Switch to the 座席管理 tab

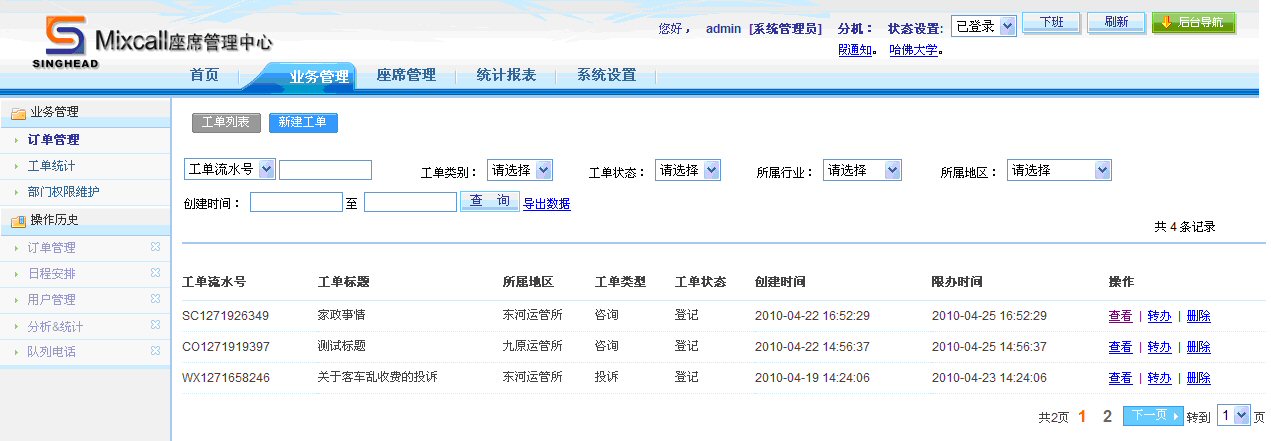click(405, 75)
